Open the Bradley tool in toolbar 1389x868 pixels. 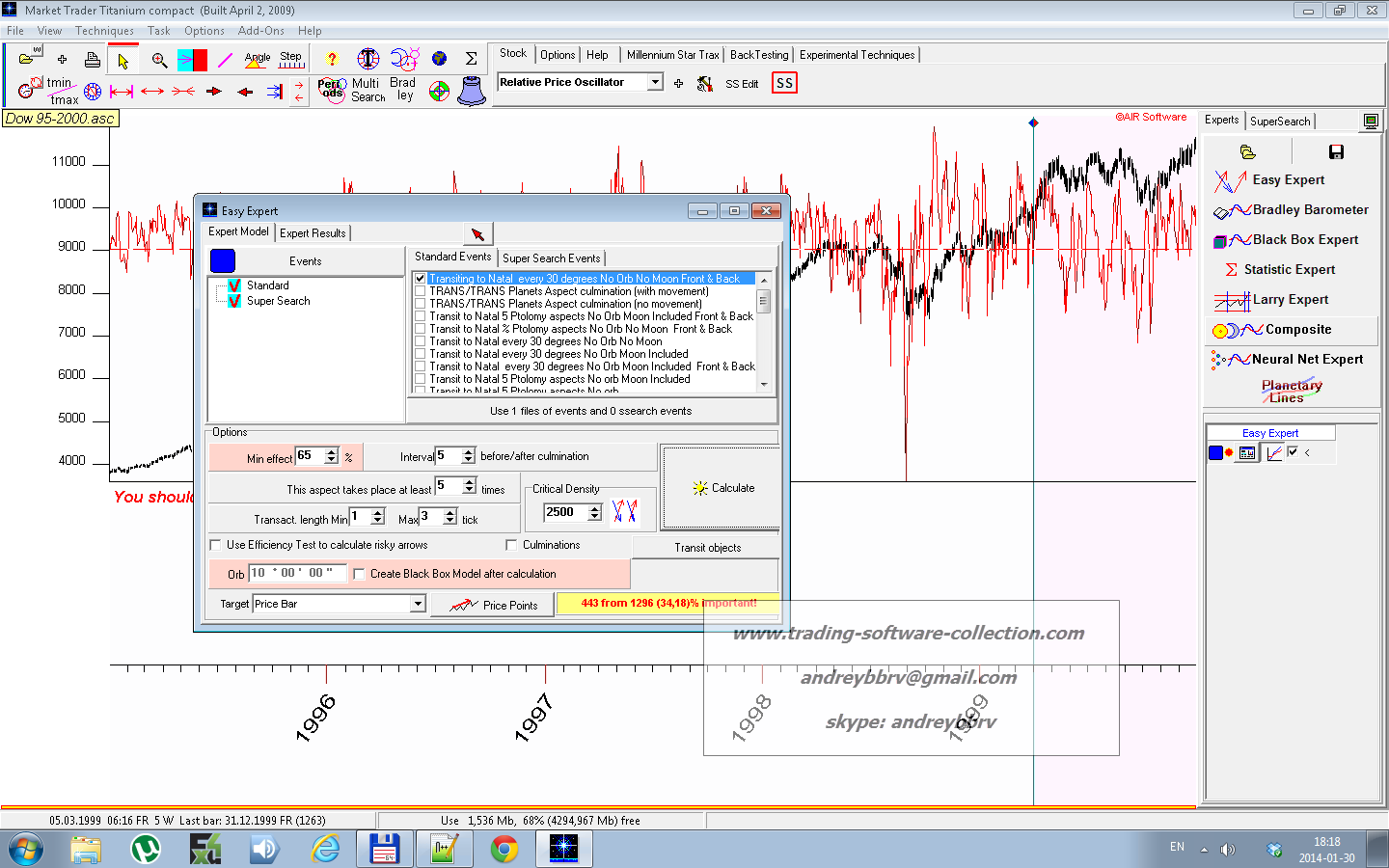click(402, 89)
